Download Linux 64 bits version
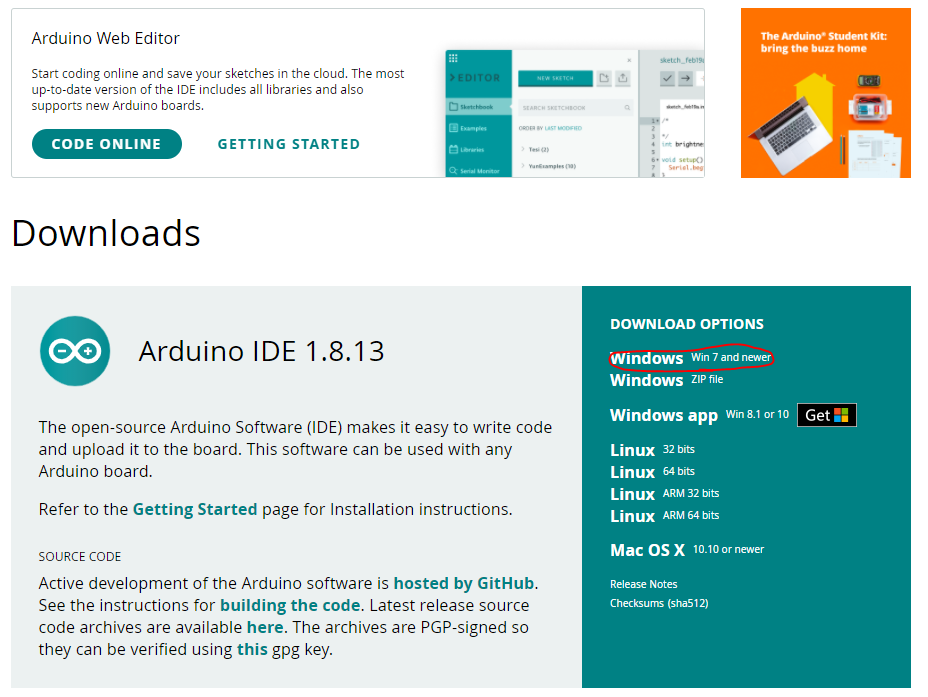 652,472
